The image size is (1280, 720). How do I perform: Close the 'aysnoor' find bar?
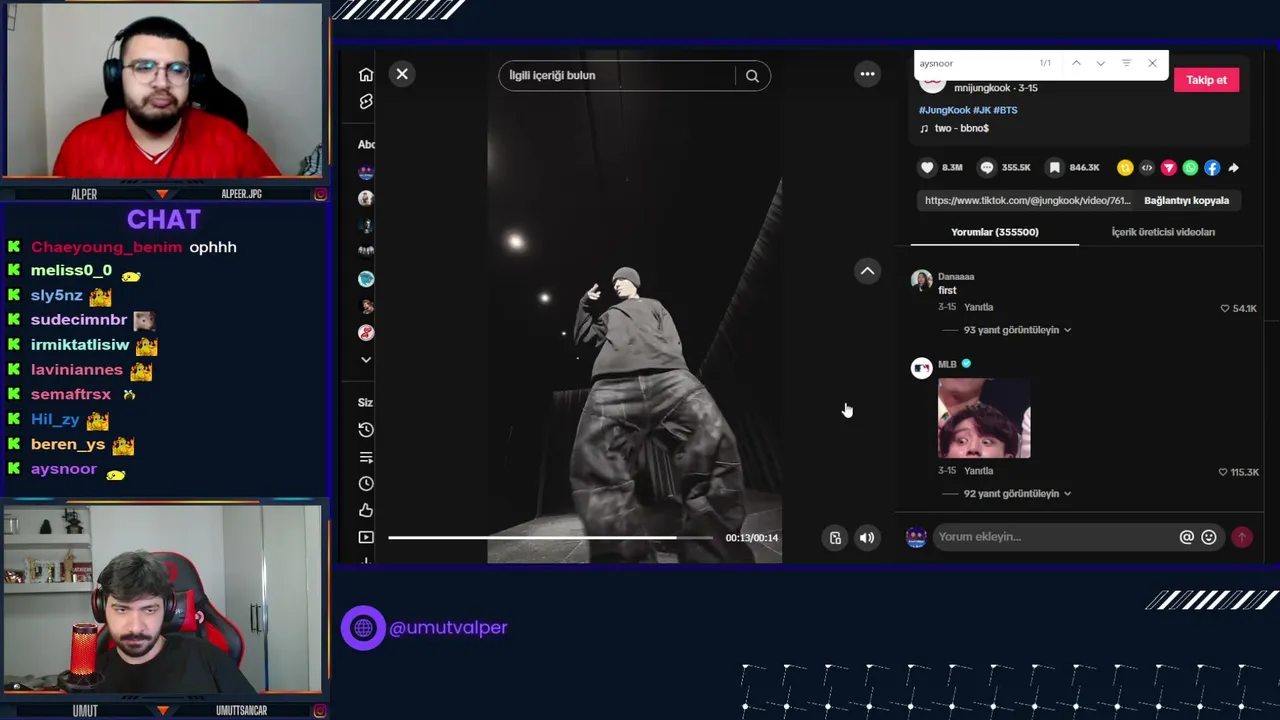pyautogui.click(x=1152, y=63)
